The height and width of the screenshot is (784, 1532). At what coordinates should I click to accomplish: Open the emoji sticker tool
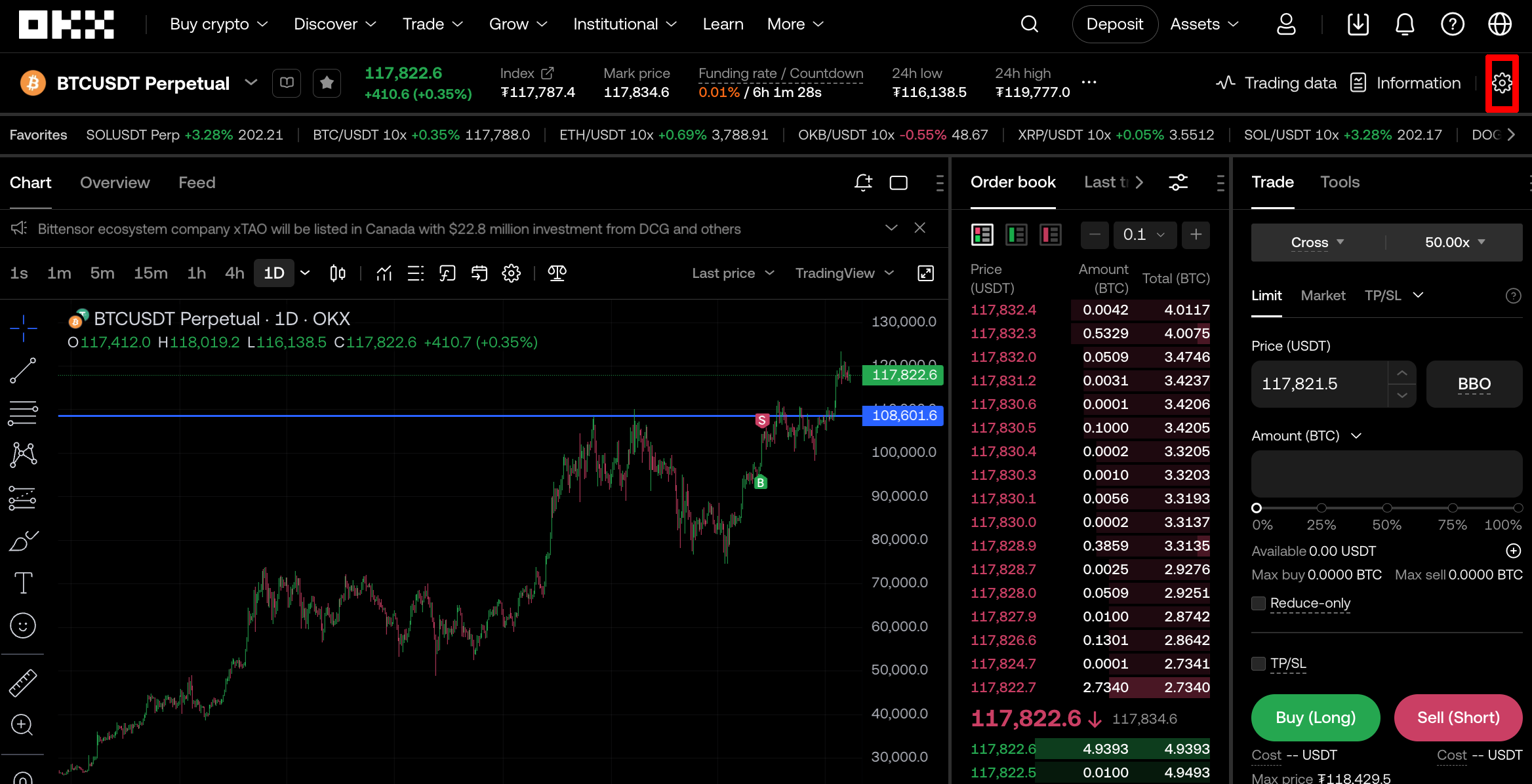click(23, 625)
